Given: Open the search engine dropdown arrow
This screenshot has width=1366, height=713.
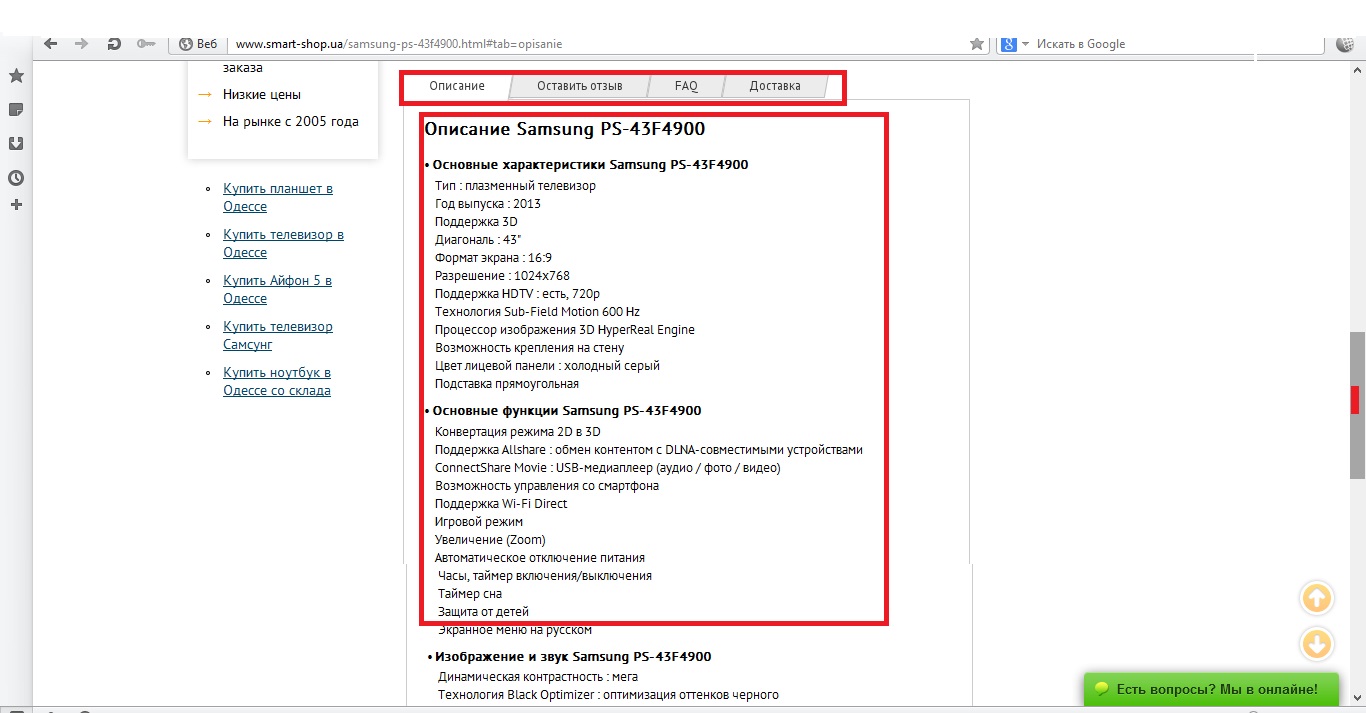Looking at the screenshot, I should [x=1025, y=45].
